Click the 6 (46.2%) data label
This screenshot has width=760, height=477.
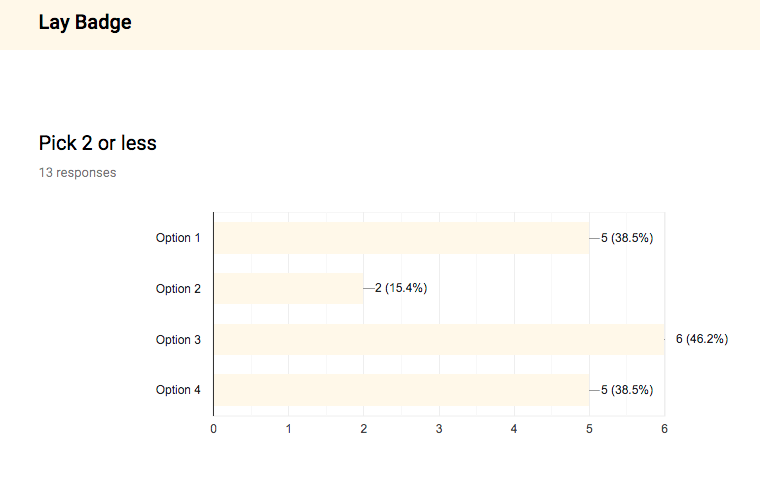click(702, 339)
